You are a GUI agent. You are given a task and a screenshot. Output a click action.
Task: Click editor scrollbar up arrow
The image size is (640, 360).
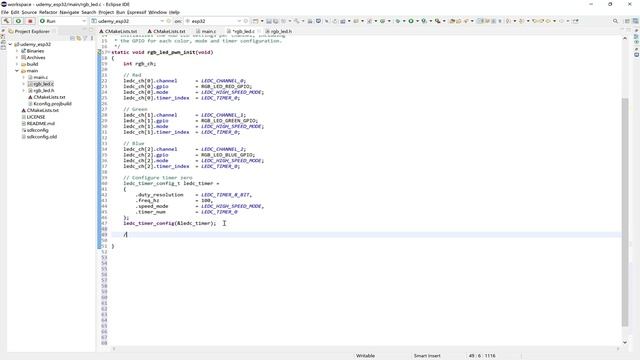625,38
